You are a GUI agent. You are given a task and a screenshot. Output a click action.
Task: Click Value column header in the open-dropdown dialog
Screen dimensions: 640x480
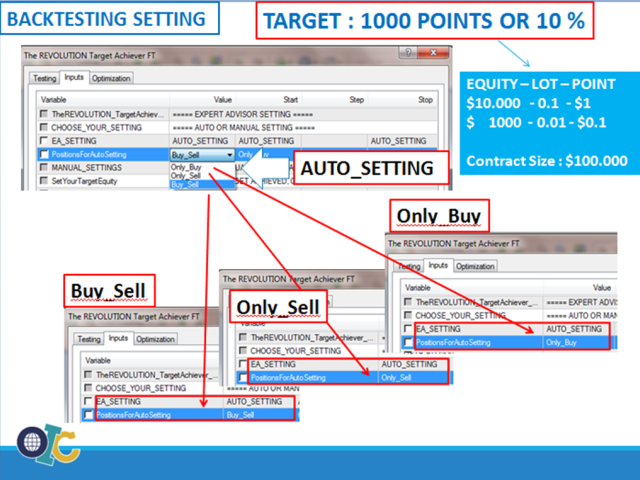[x=223, y=100]
